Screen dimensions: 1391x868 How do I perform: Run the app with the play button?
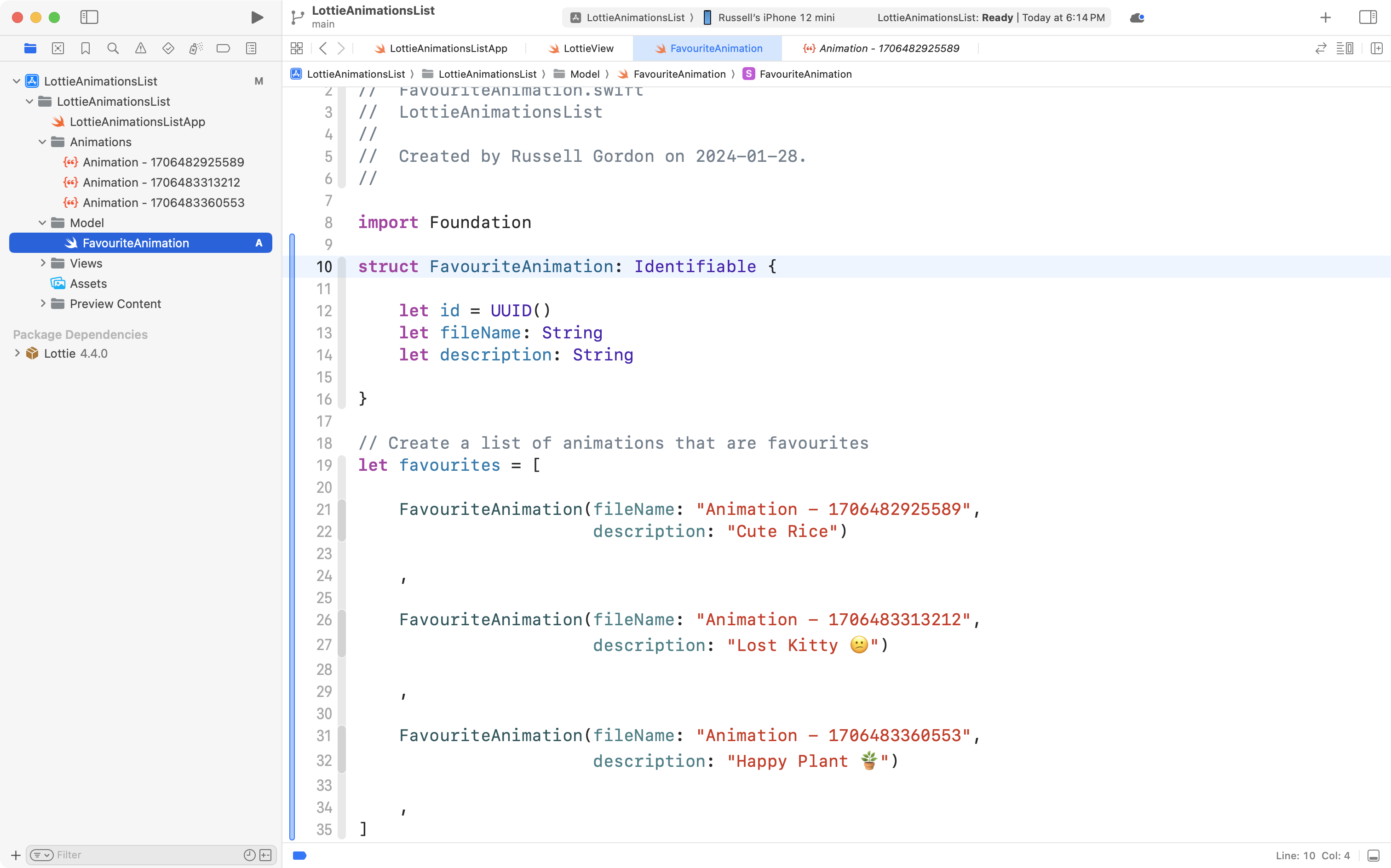pyautogui.click(x=257, y=17)
